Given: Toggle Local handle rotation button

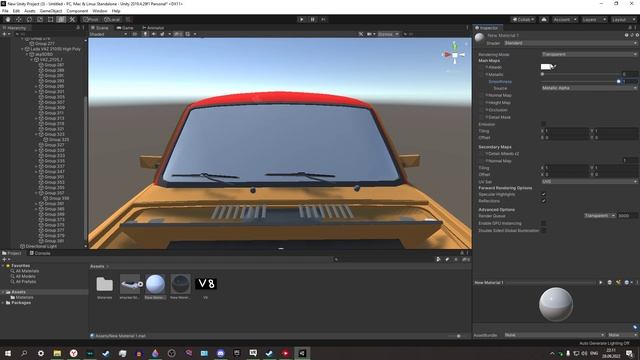Looking at the screenshot, I should (112, 19).
